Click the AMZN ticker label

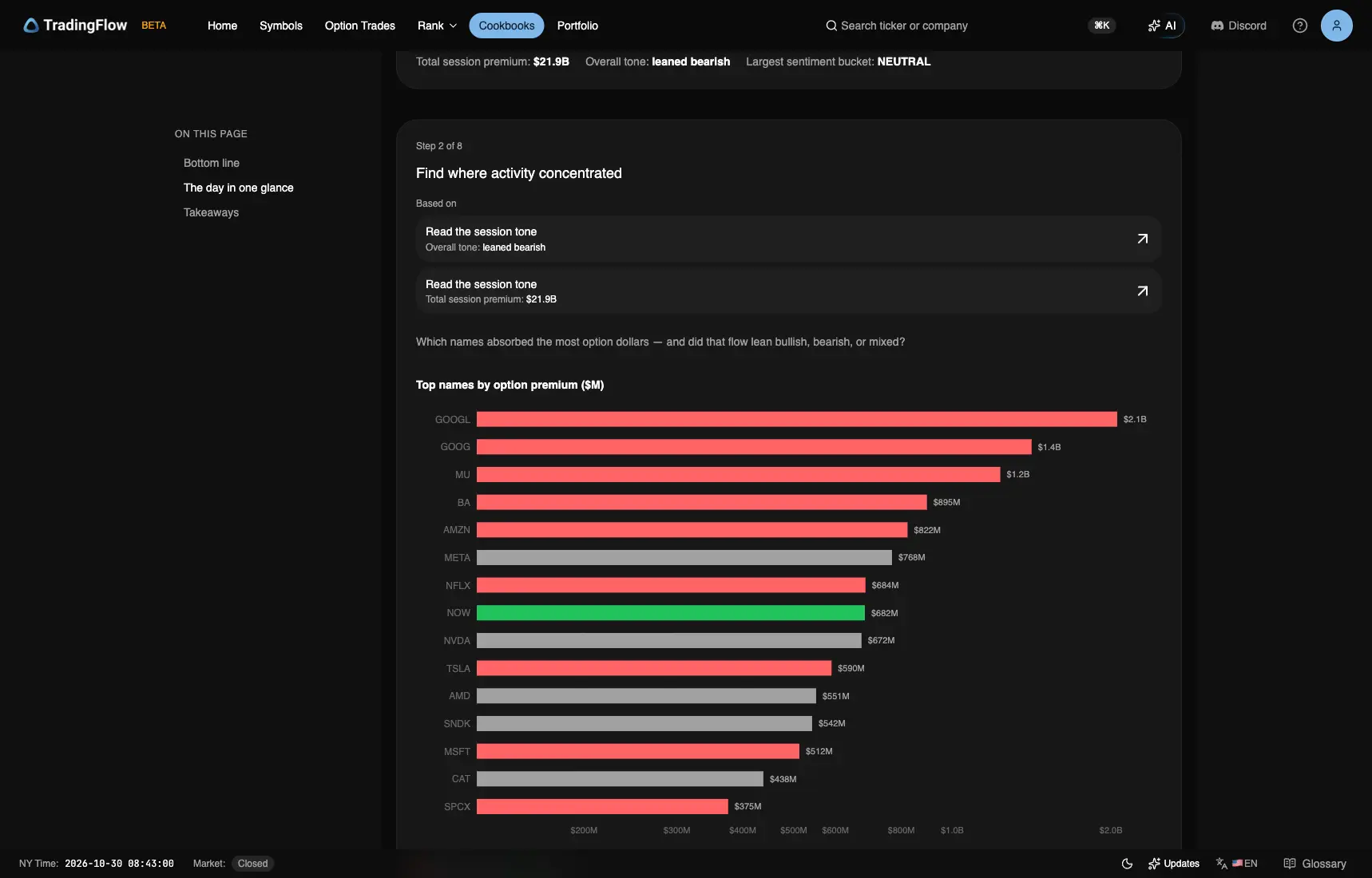coord(457,530)
